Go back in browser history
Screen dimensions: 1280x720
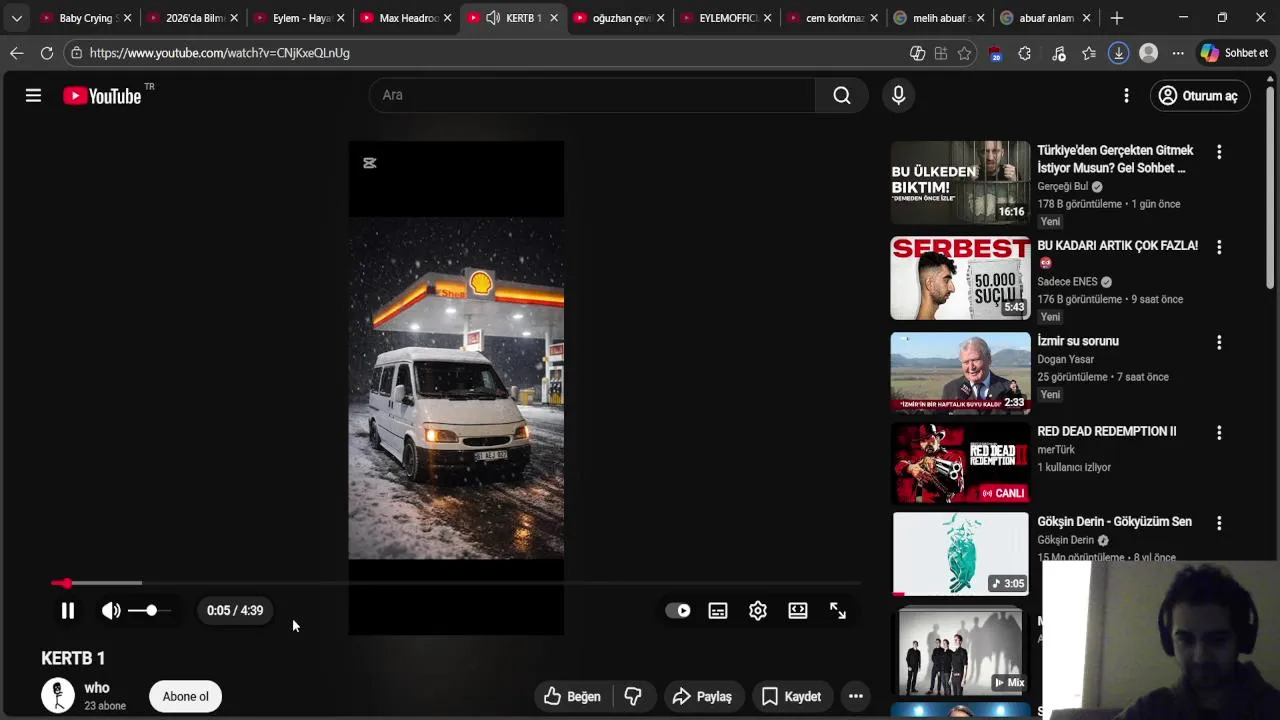click(x=17, y=53)
